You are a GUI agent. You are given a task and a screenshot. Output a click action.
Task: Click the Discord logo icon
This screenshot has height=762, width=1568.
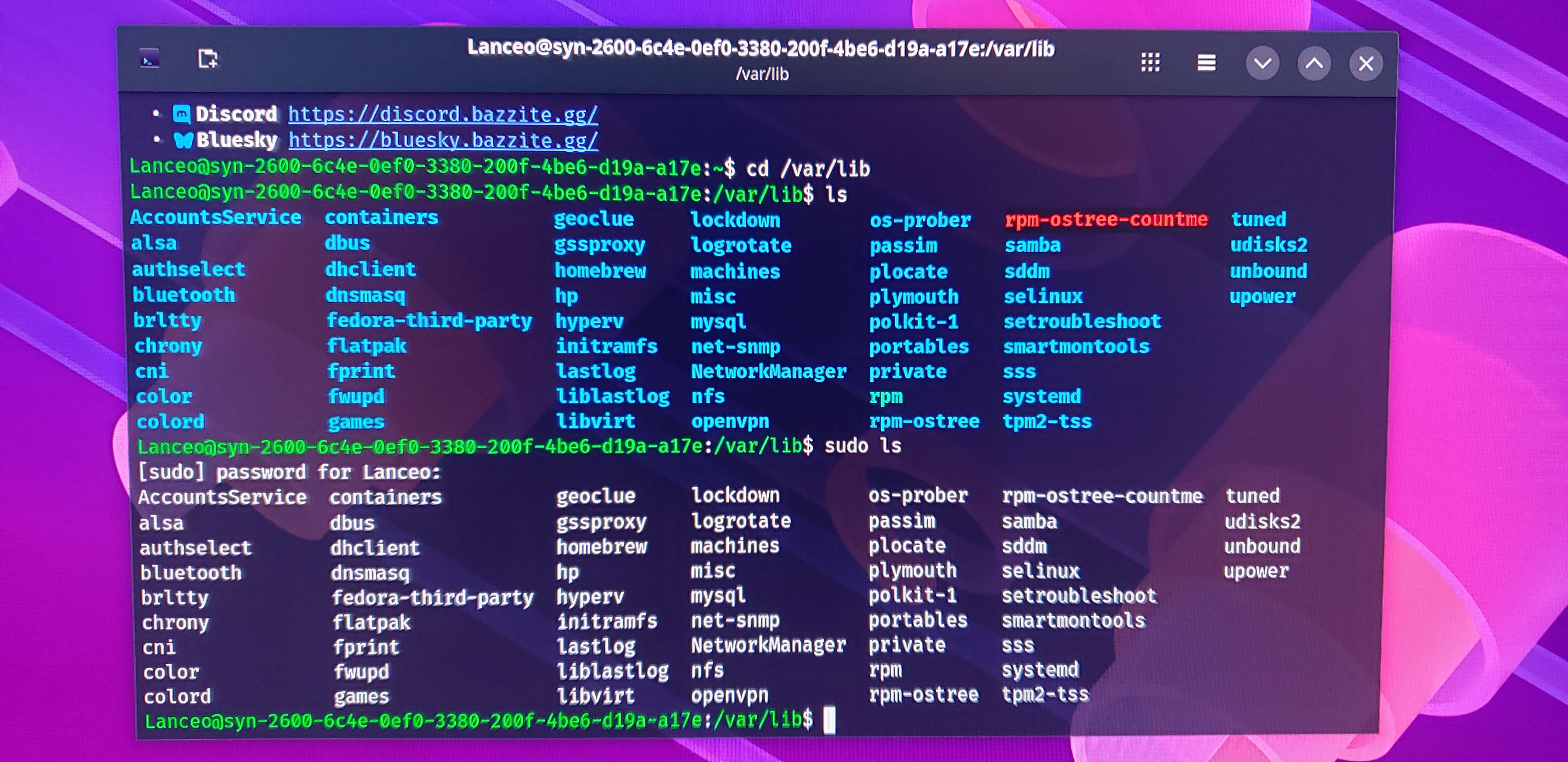pos(181,114)
